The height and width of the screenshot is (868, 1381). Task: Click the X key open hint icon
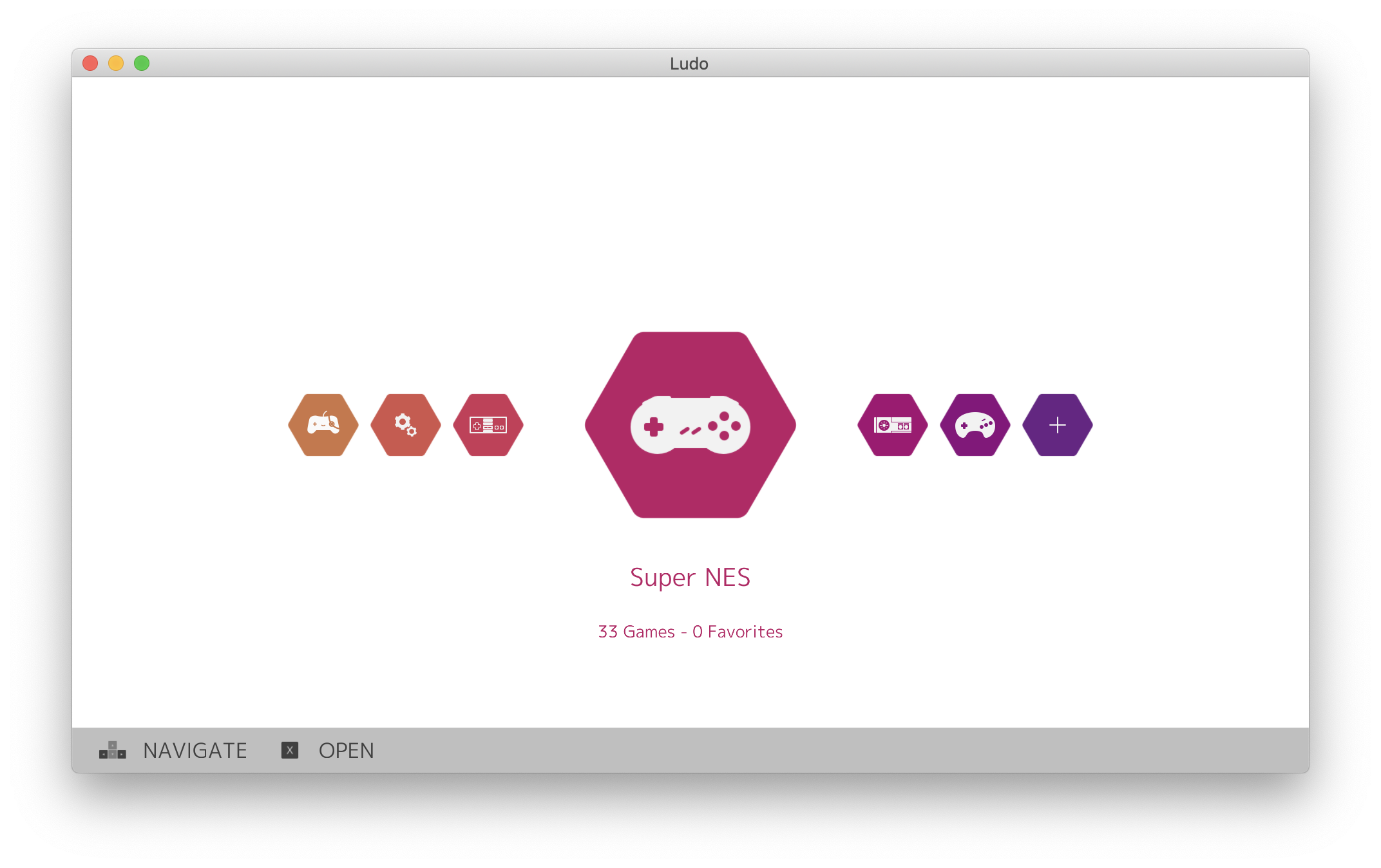click(290, 750)
